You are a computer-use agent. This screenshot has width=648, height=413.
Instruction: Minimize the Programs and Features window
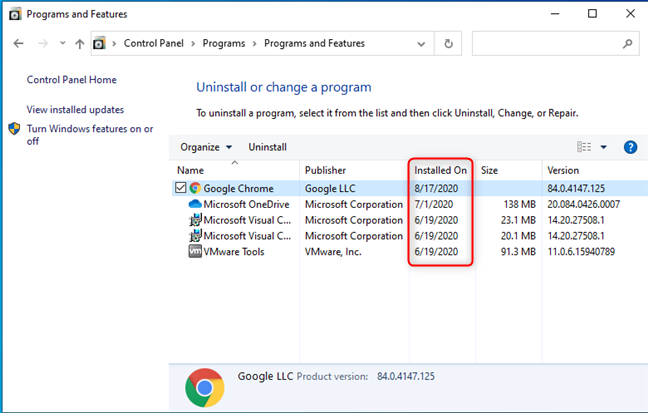coord(555,14)
